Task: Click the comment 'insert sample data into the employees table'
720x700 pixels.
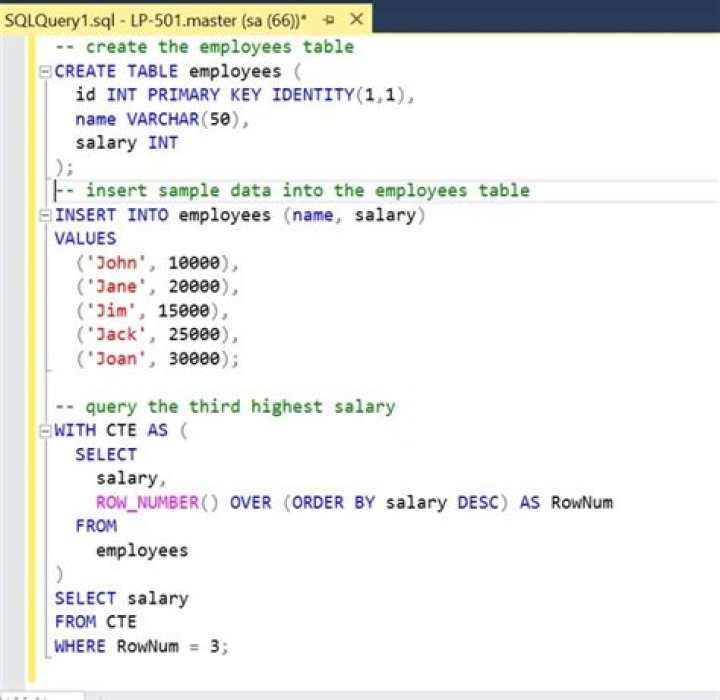Action: pos(292,191)
